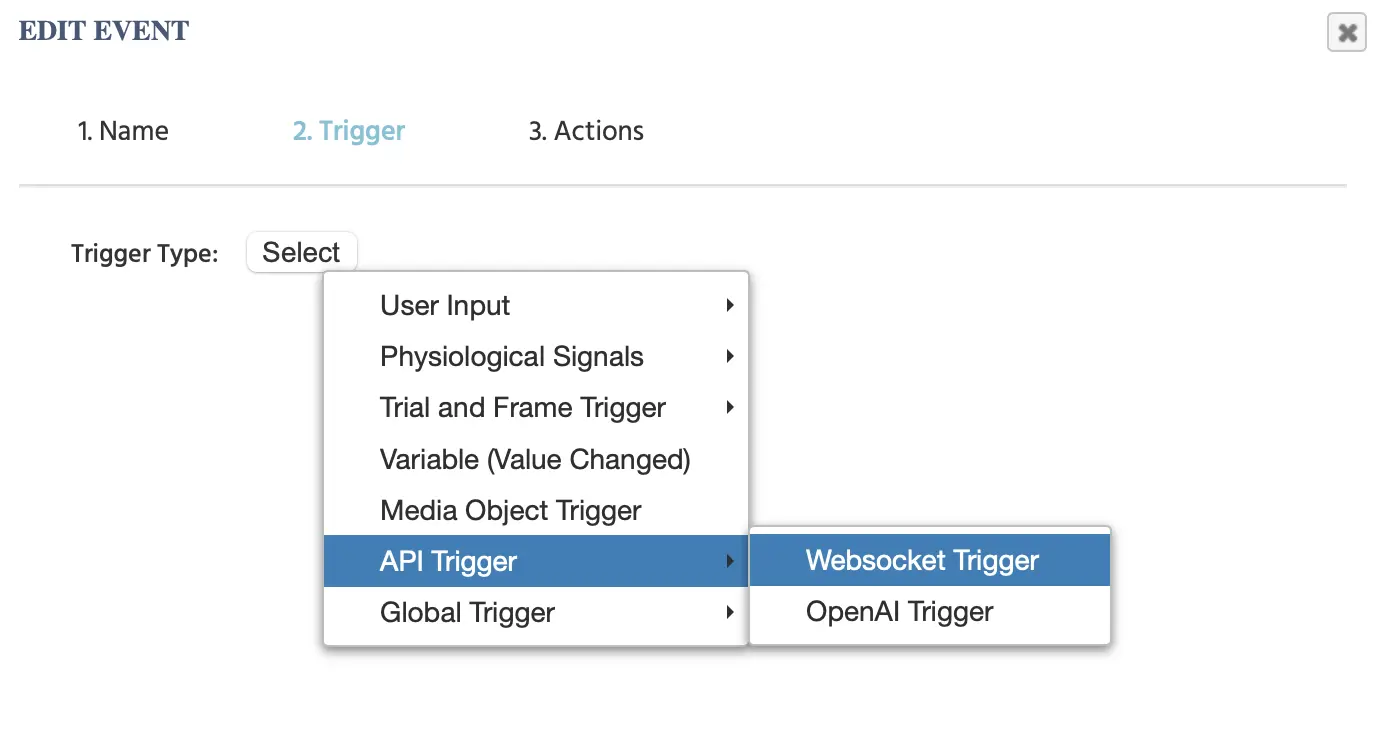The image size is (1376, 734).
Task: Click the API Trigger submenu arrow
Action: pyautogui.click(x=730, y=562)
